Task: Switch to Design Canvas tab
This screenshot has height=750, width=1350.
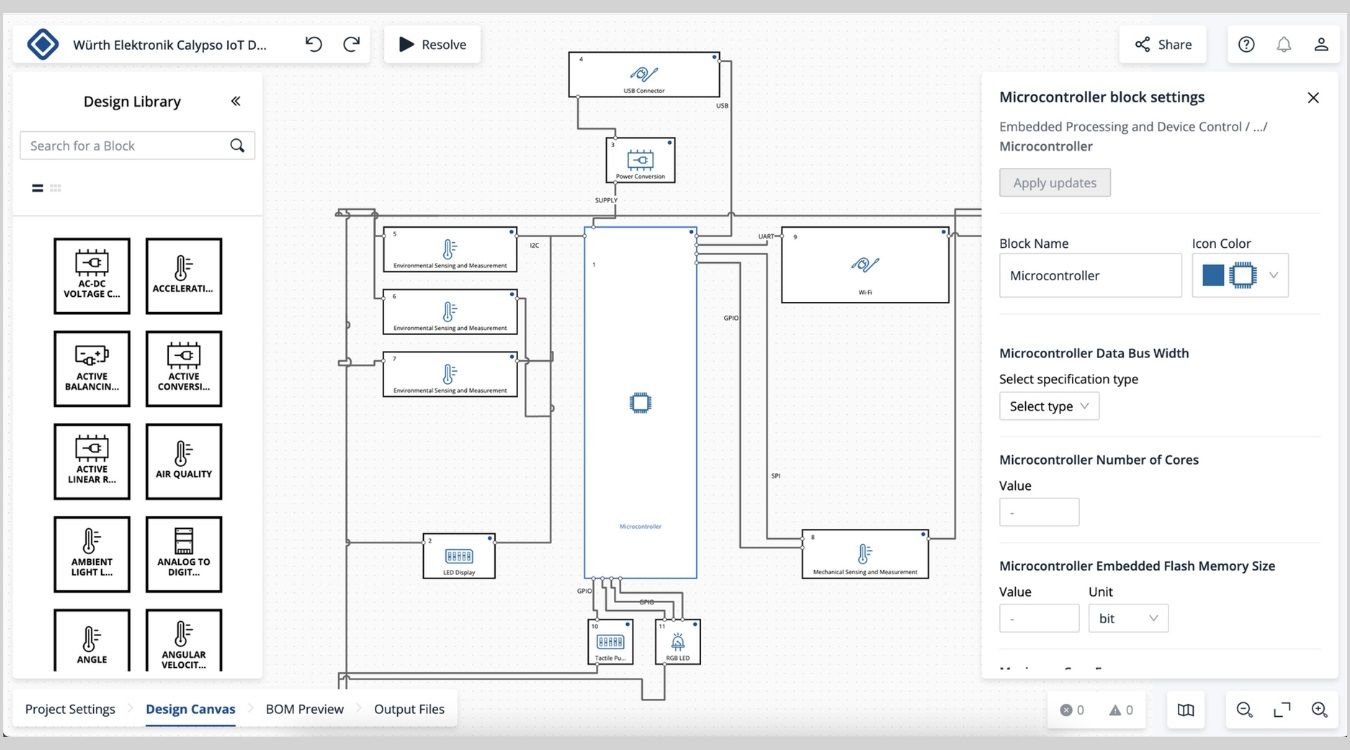Action: (190, 709)
